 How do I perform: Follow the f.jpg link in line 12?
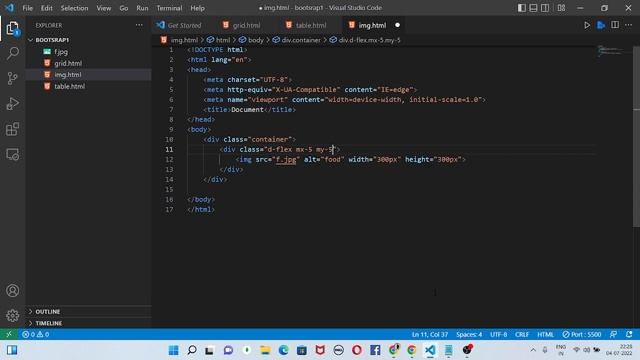pyautogui.click(x=286, y=160)
